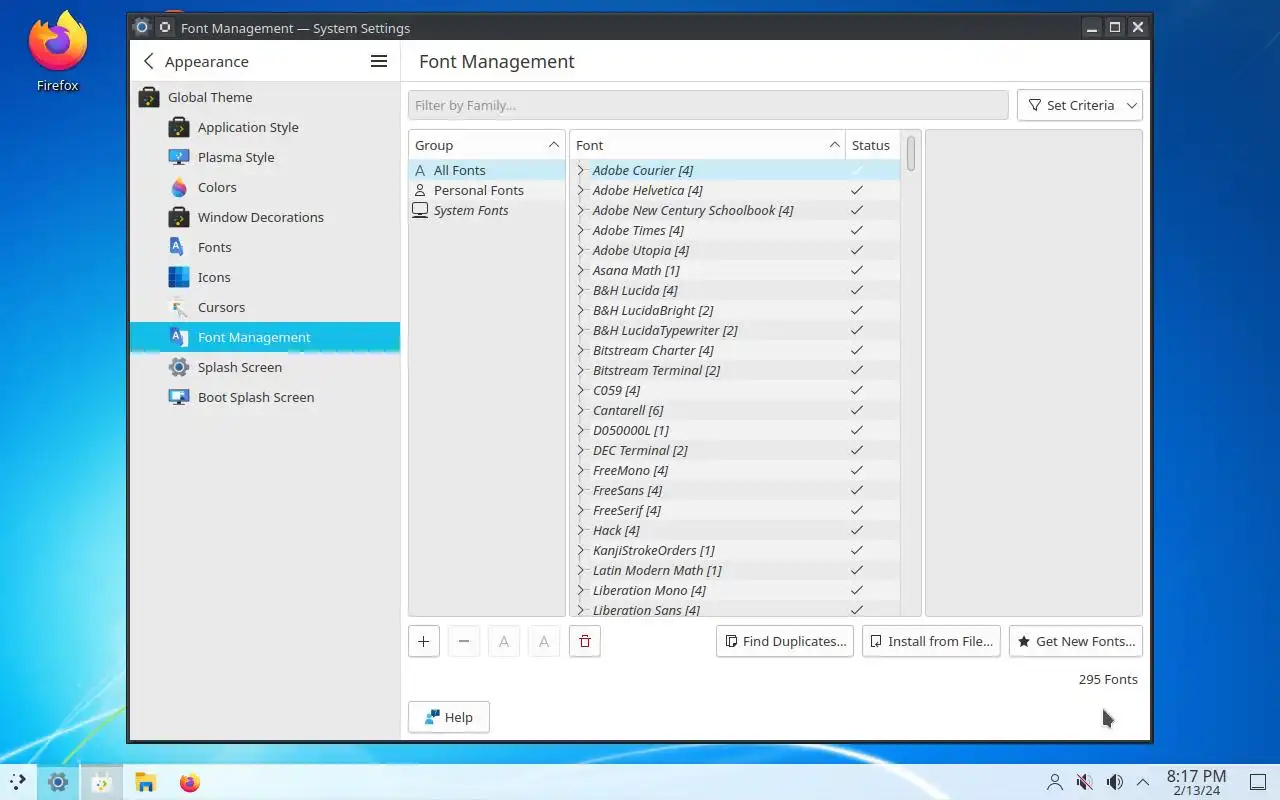Open Cursors settings
This screenshot has width=1280, height=800.
click(x=265, y=307)
